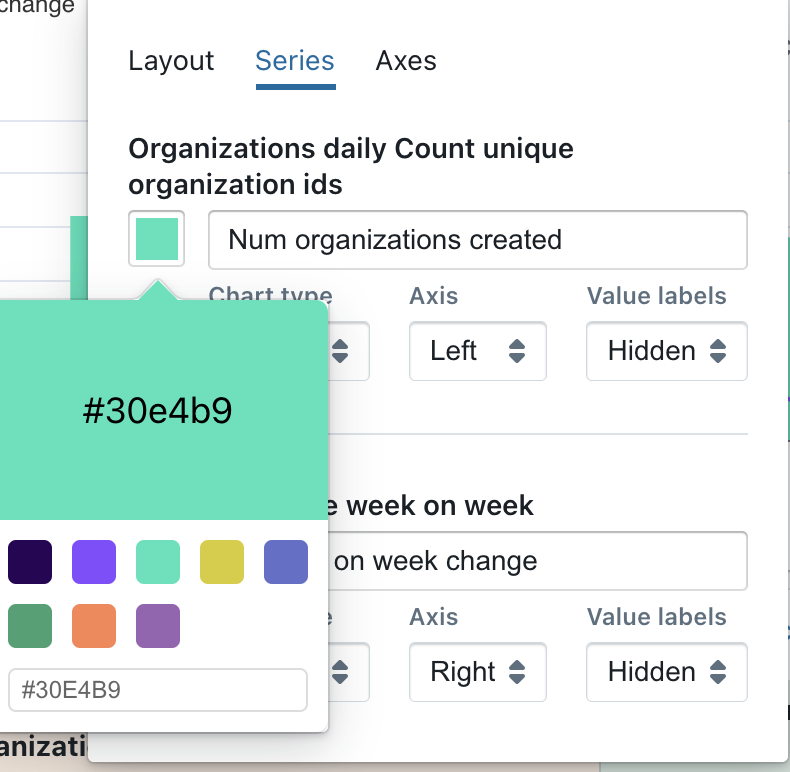Pick the dark purple color swatch
The width and height of the screenshot is (790, 772).
(x=30, y=562)
